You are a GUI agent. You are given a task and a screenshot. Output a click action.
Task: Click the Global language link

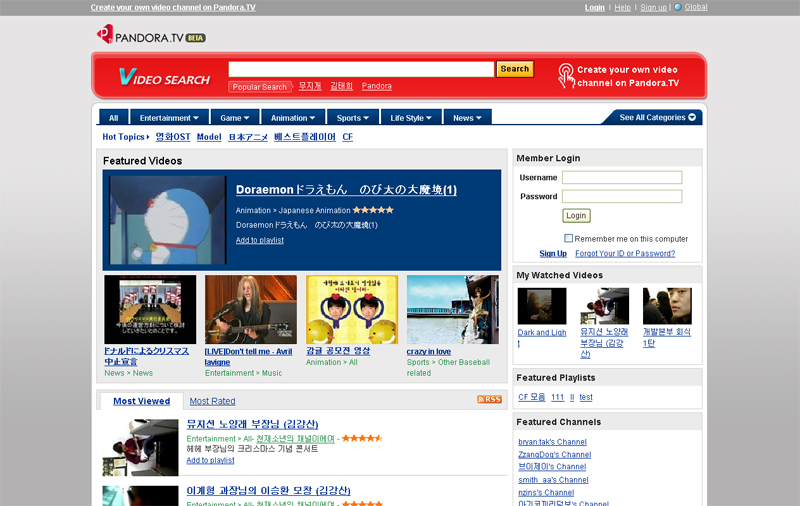pyautogui.click(x=696, y=7)
